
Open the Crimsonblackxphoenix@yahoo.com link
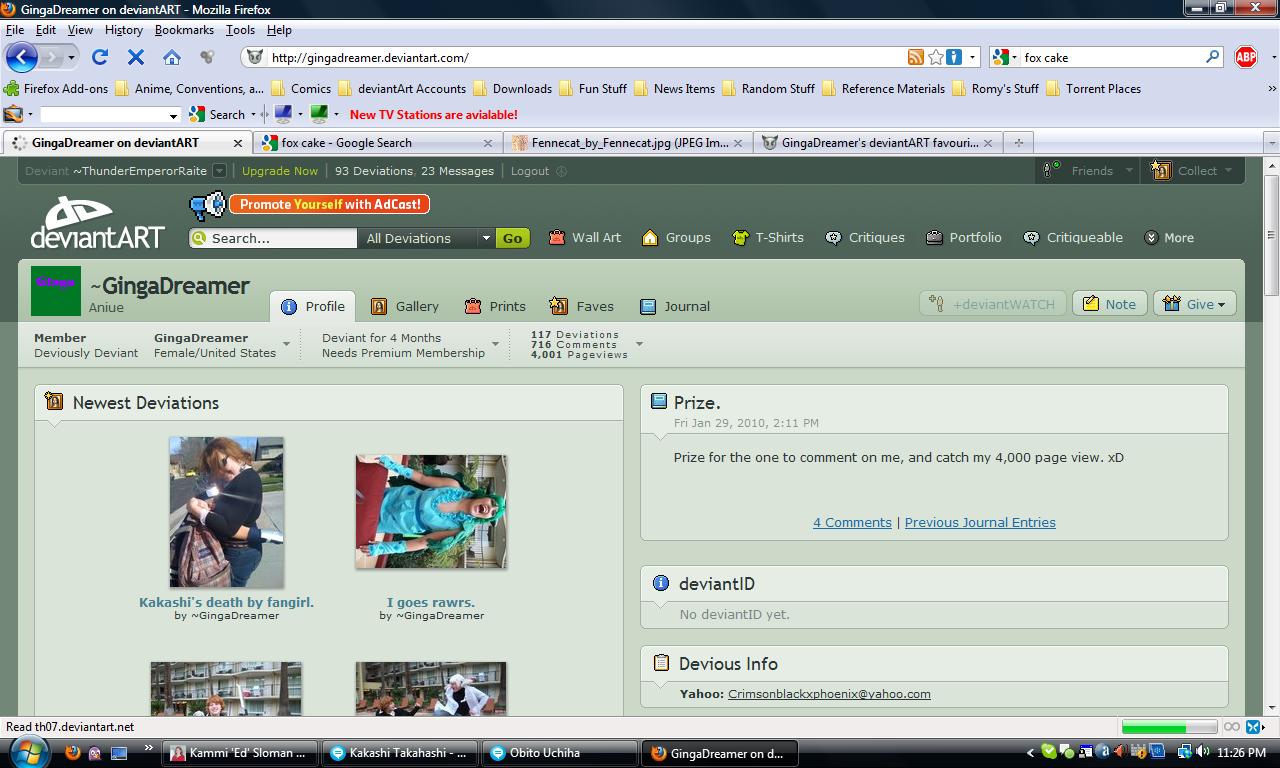click(x=829, y=693)
